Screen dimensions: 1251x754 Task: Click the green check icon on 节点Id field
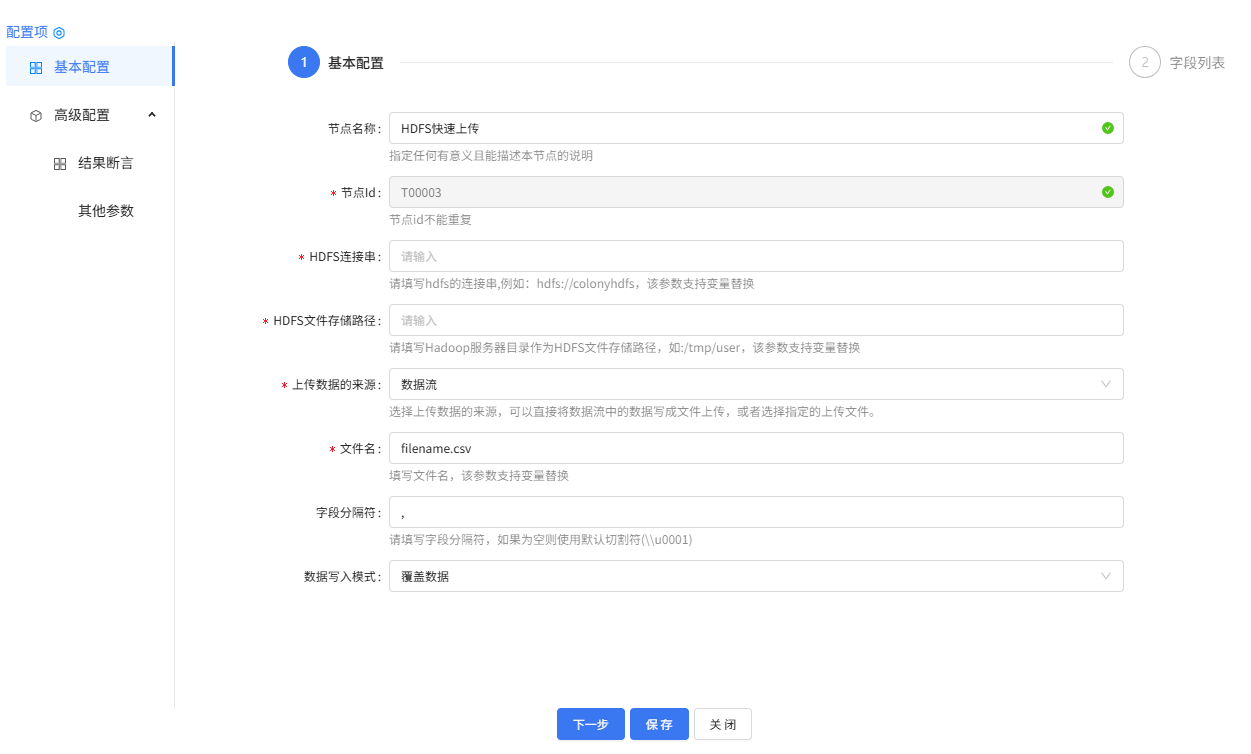click(x=1107, y=191)
